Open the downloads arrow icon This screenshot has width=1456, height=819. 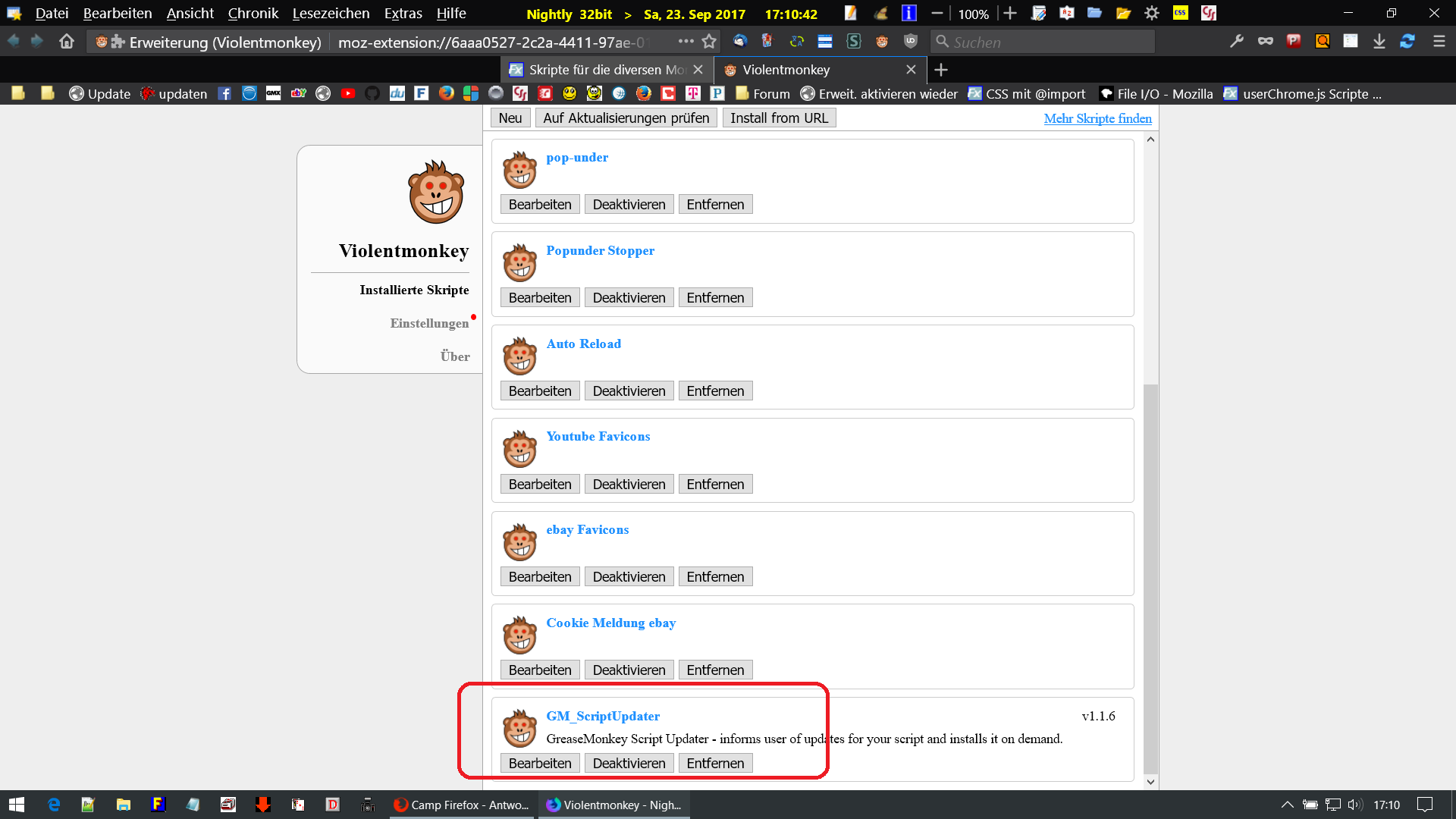[1379, 42]
